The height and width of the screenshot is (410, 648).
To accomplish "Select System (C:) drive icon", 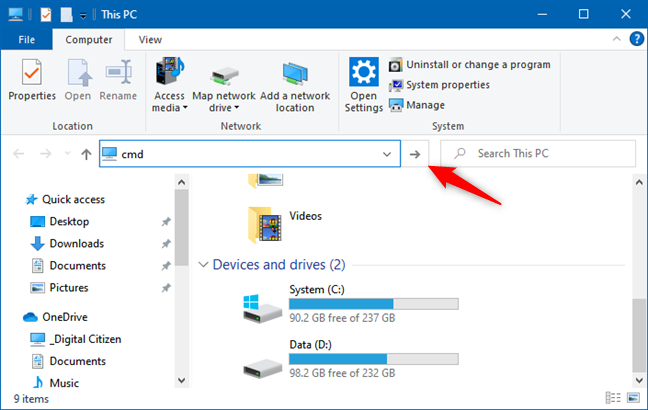I will click(x=263, y=308).
